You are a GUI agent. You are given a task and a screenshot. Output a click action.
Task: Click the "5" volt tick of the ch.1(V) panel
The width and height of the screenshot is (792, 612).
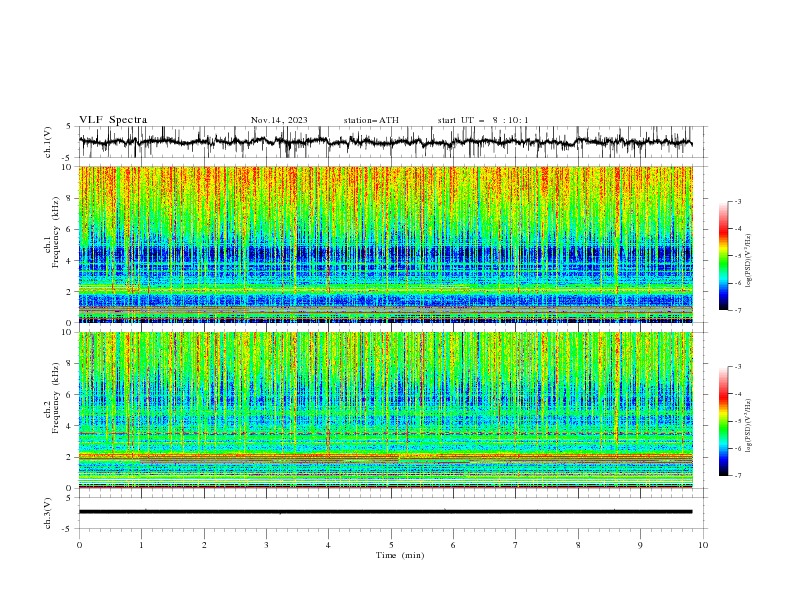pyautogui.click(x=69, y=127)
